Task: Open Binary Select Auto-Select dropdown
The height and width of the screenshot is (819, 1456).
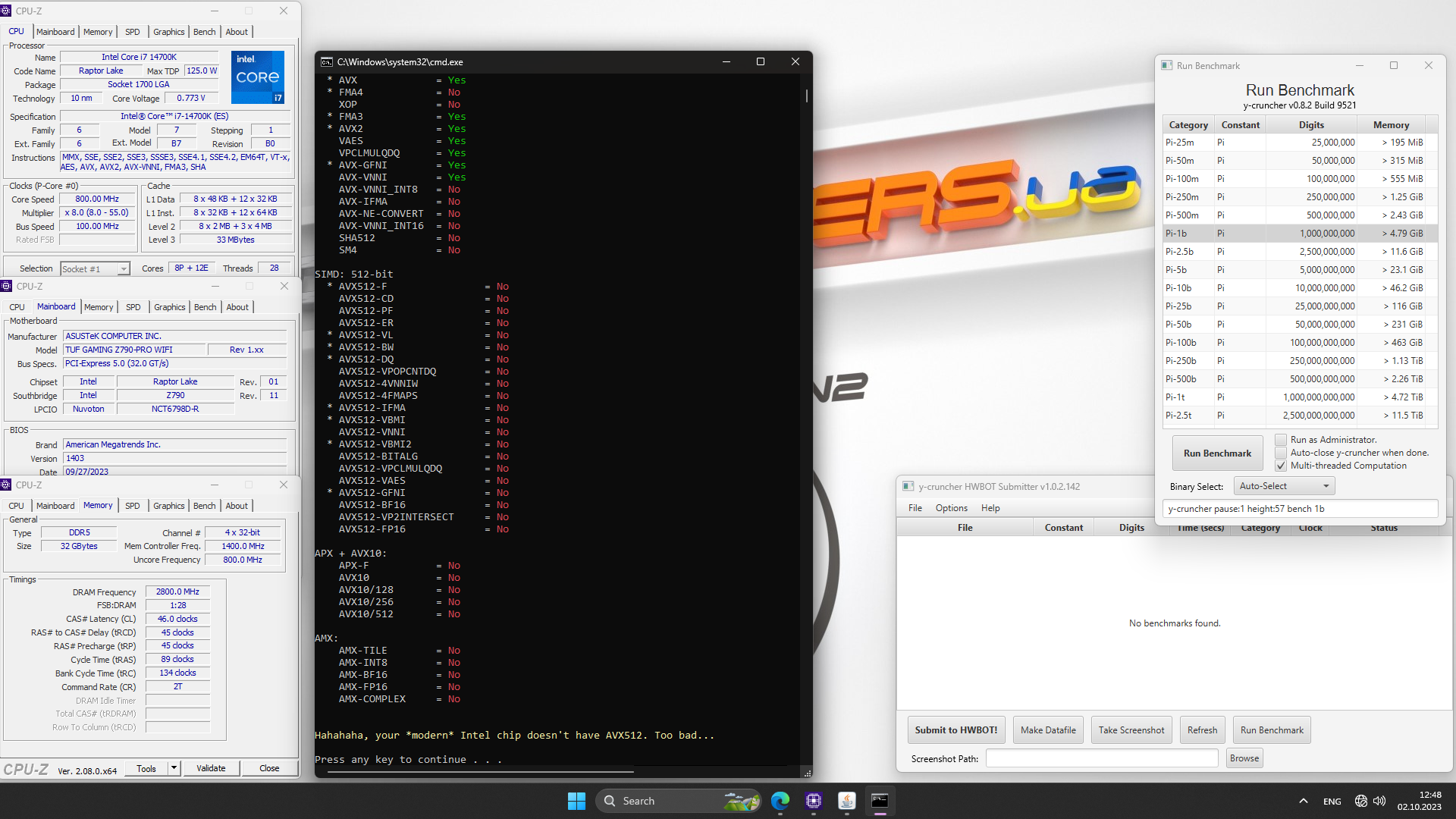Action: pos(1284,486)
